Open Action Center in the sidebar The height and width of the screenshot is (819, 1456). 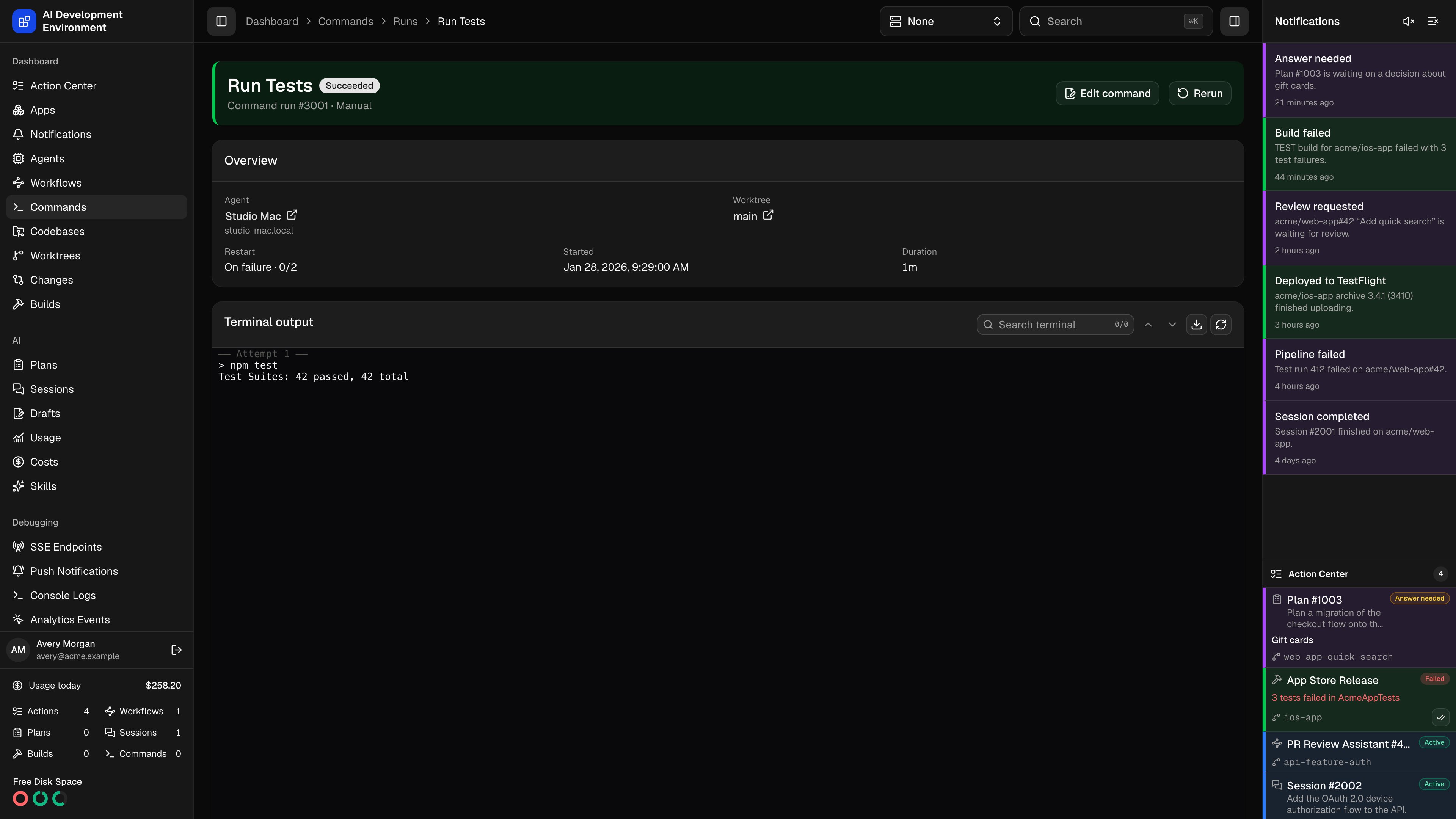tap(97, 86)
